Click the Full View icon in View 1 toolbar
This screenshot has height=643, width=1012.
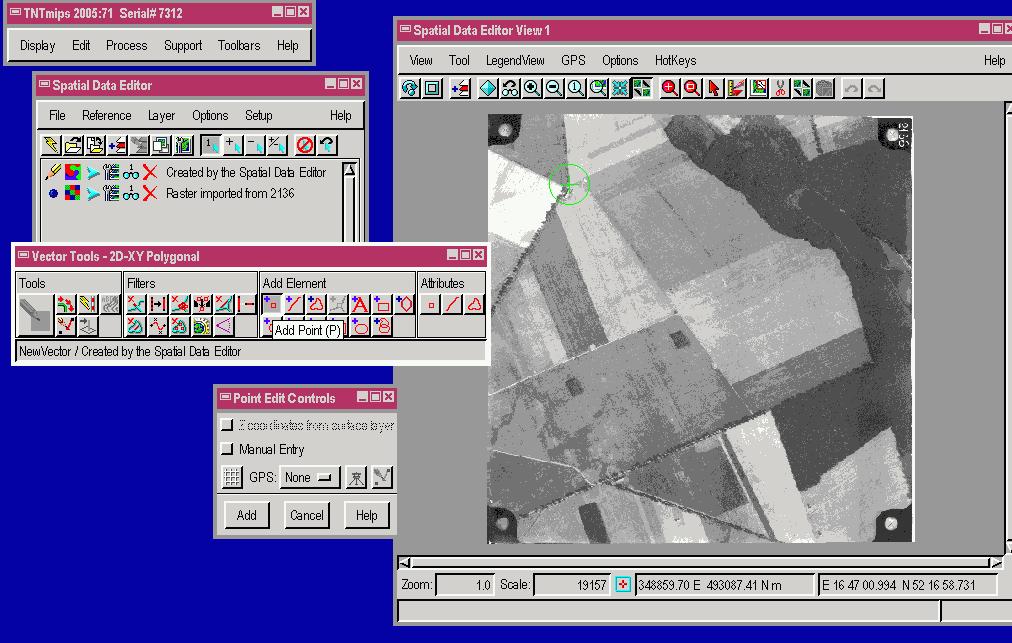[432, 88]
